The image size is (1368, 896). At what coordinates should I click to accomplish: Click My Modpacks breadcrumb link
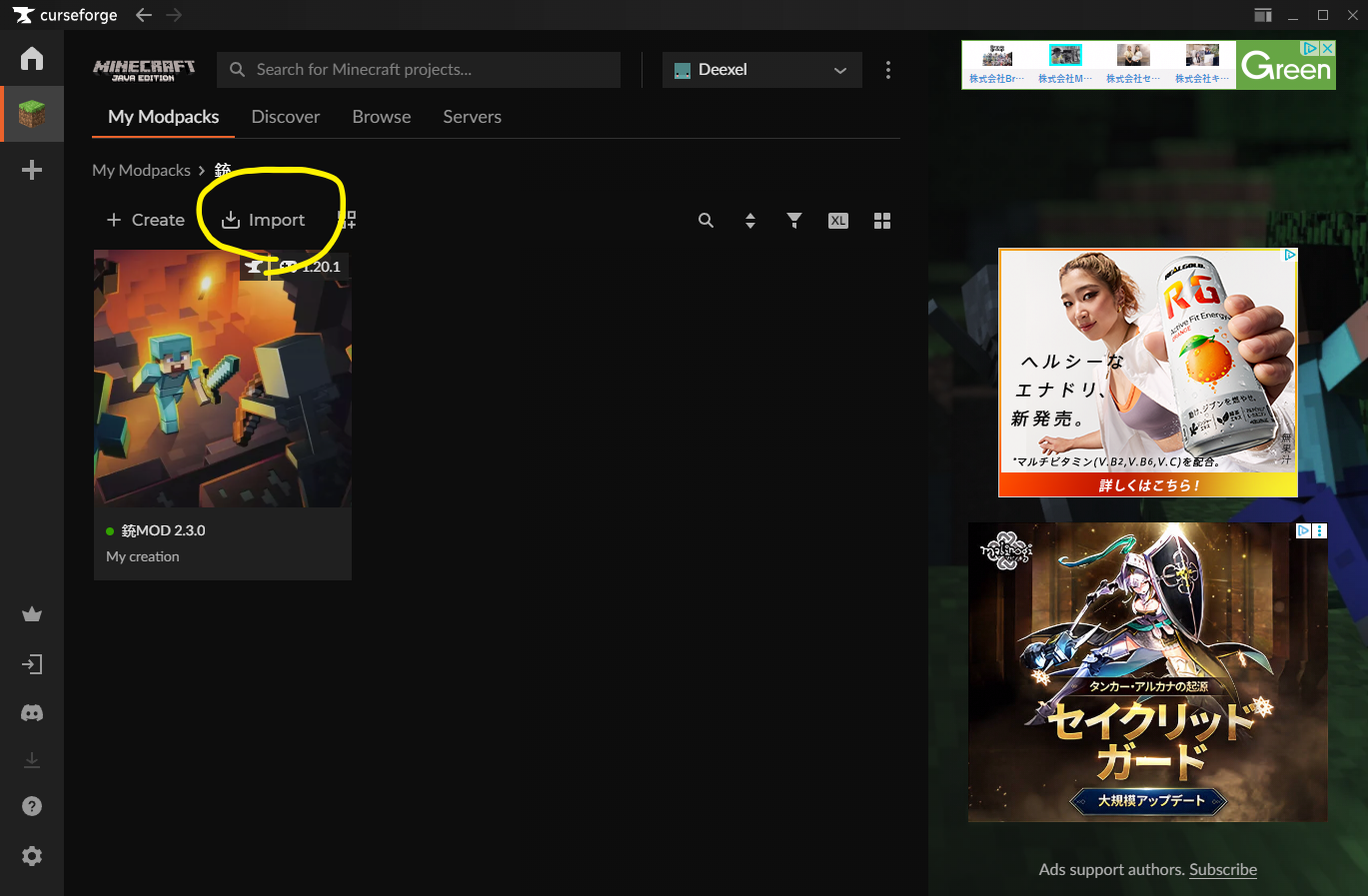pyautogui.click(x=141, y=170)
